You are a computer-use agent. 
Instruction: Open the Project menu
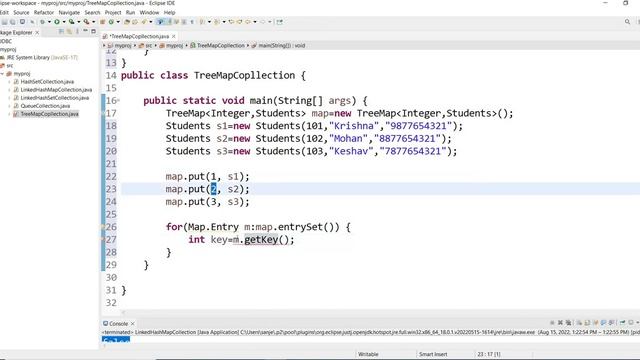(113, 13)
